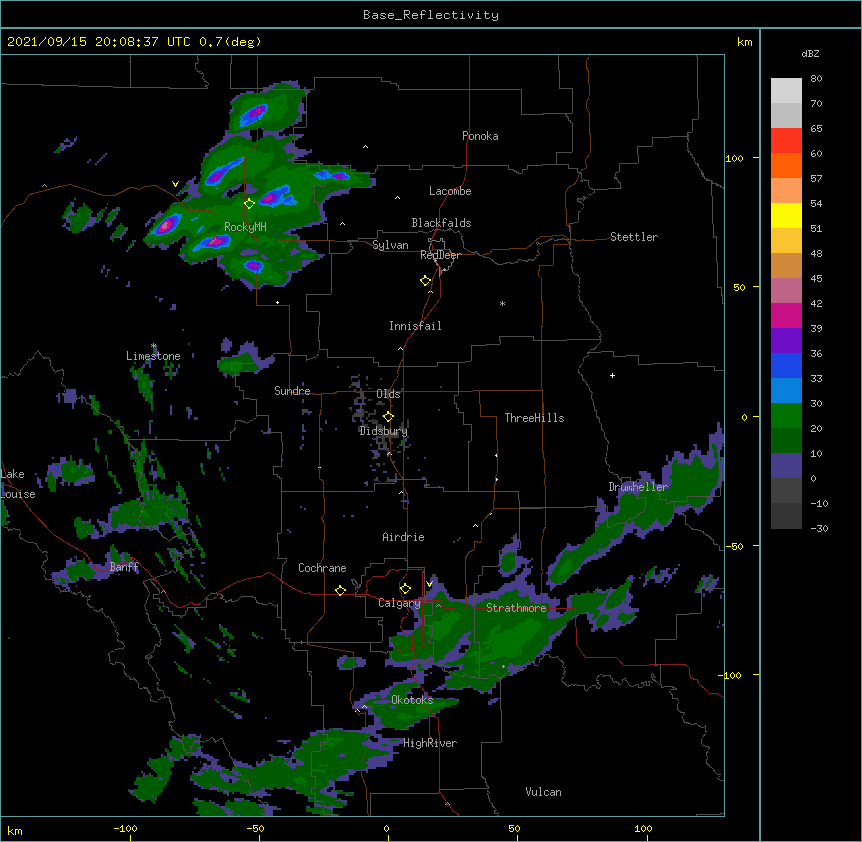Image resolution: width=862 pixels, height=842 pixels.
Task: Click the 80 value on dBZ scale
Action: [x=816, y=79]
